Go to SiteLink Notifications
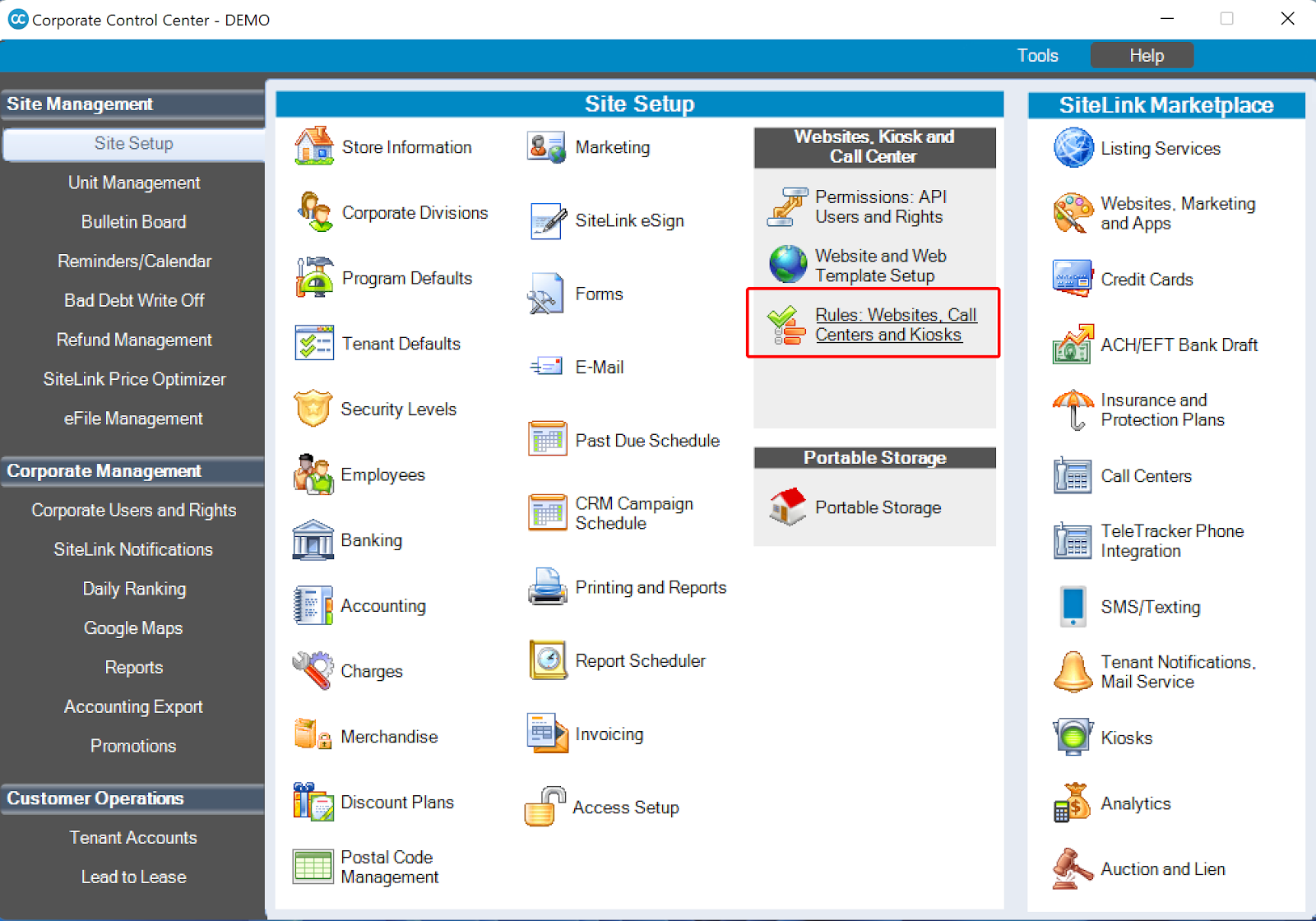The height and width of the screenshot is (921, 1316). pos(133,549)
